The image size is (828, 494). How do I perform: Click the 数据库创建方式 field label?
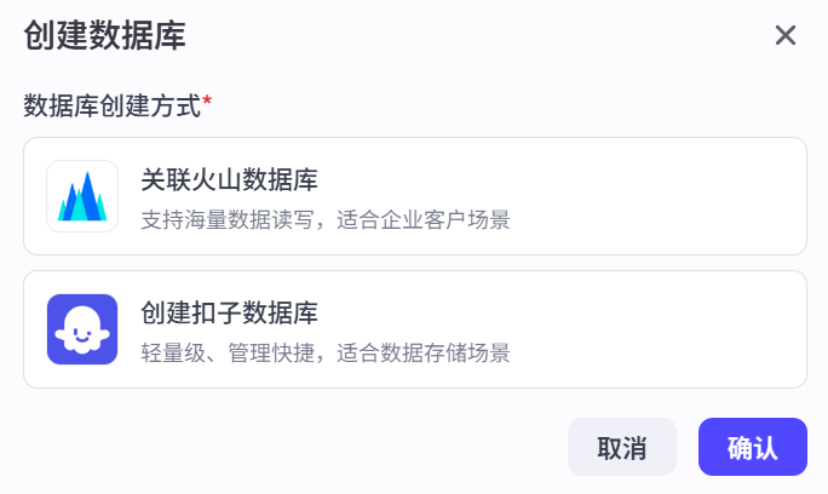pyautogui.click(x=112, y=105)
